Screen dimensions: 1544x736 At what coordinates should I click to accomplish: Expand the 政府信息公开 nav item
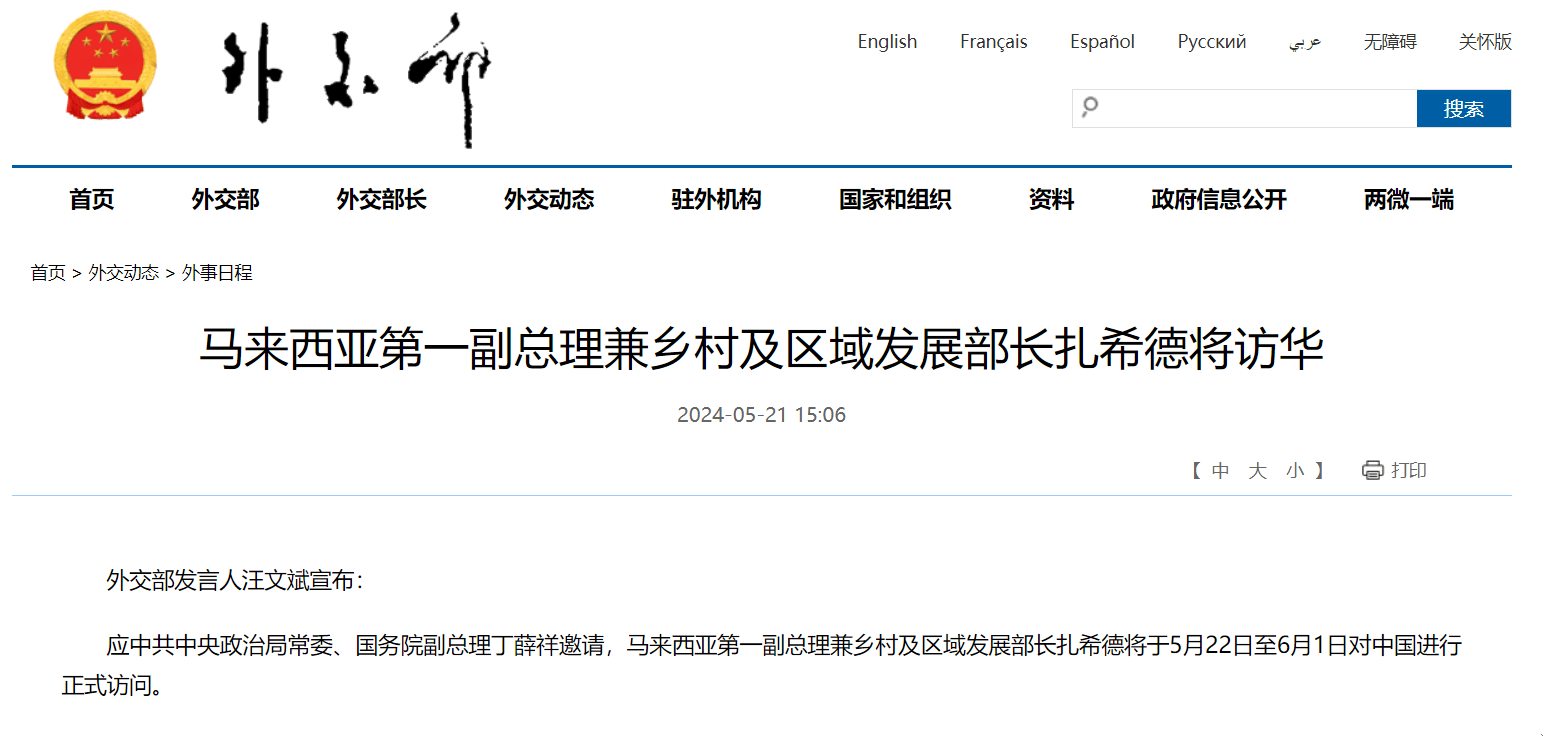tap(1218, 200)
